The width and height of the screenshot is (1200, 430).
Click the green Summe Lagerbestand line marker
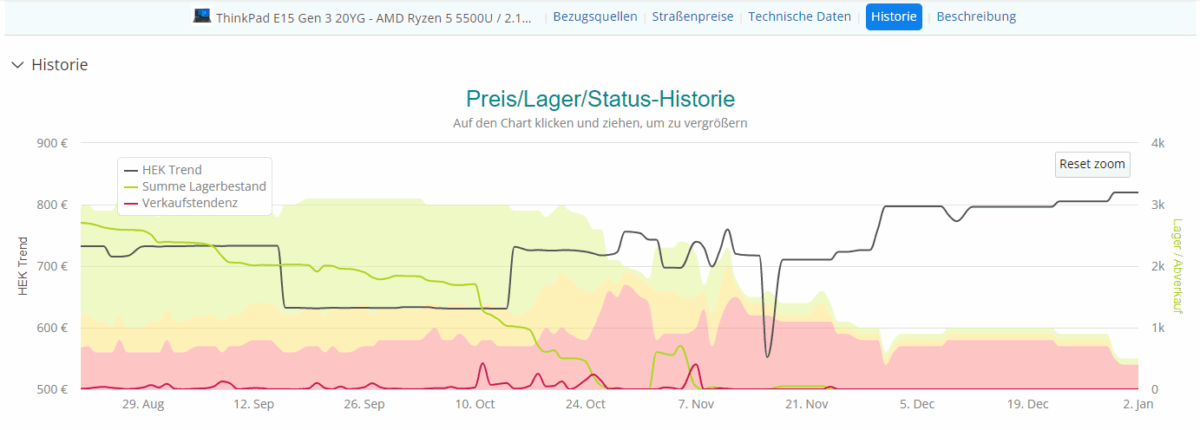pos(131,187)
